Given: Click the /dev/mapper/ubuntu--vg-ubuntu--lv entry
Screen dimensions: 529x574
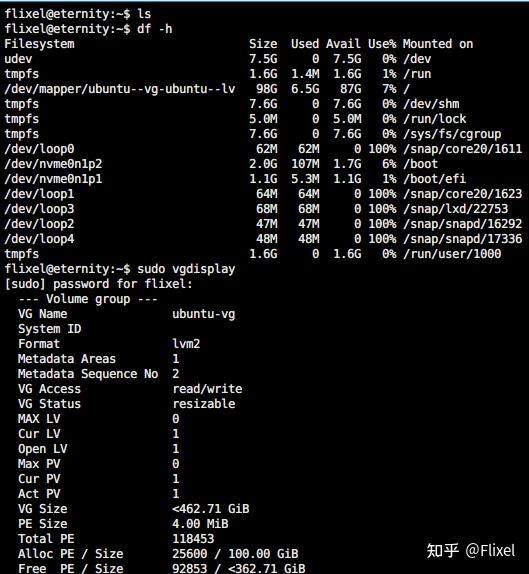Looking at the screenshot, I should point(120,89).
